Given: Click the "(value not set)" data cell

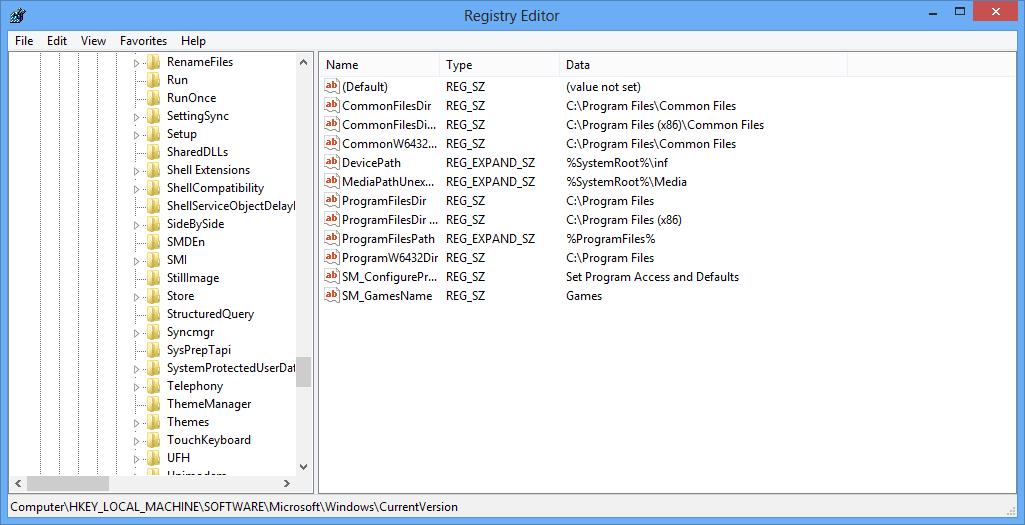Looking at the screenshot, I should point(603,86).
